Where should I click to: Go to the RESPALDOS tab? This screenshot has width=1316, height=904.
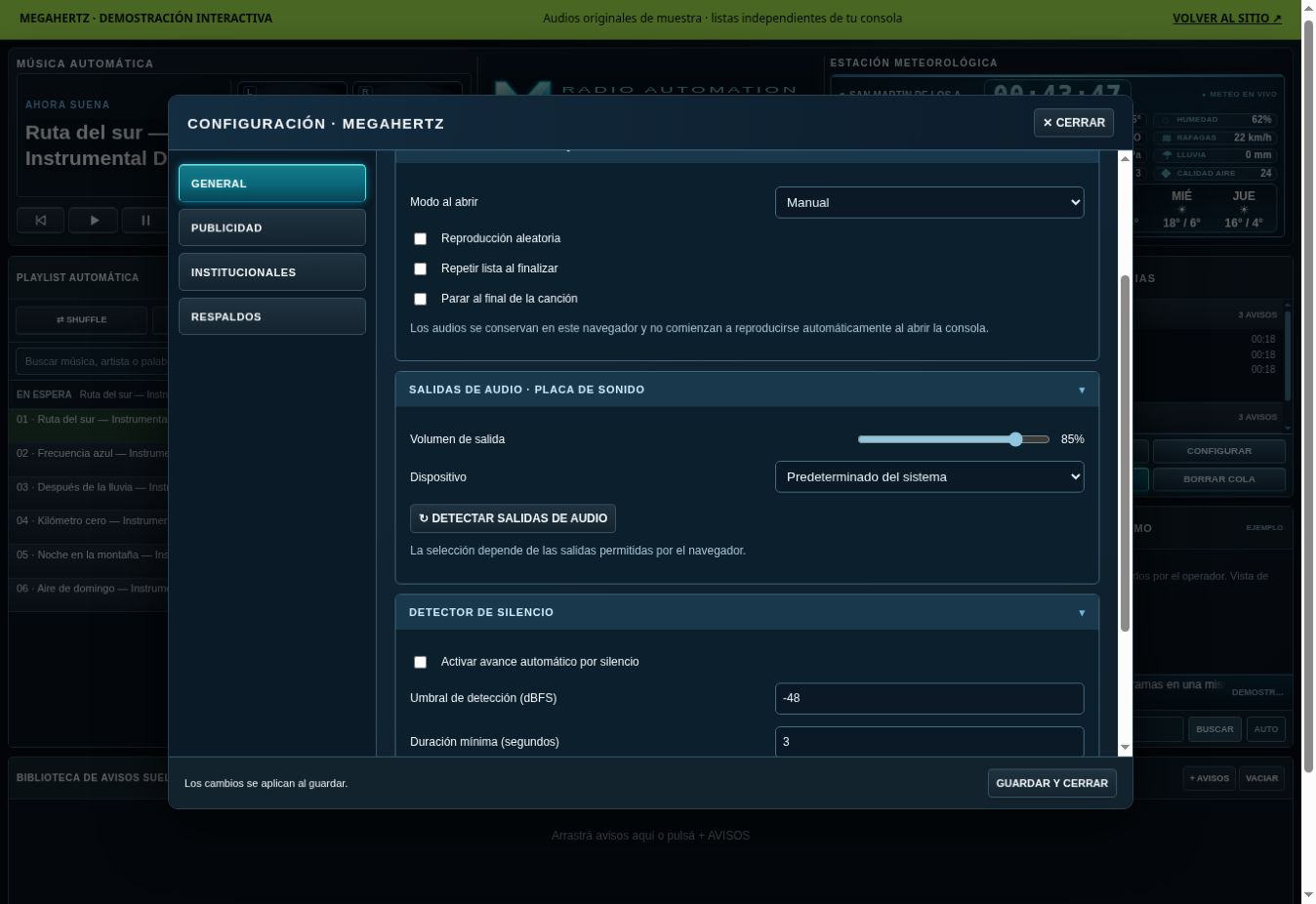click(272, 316)
